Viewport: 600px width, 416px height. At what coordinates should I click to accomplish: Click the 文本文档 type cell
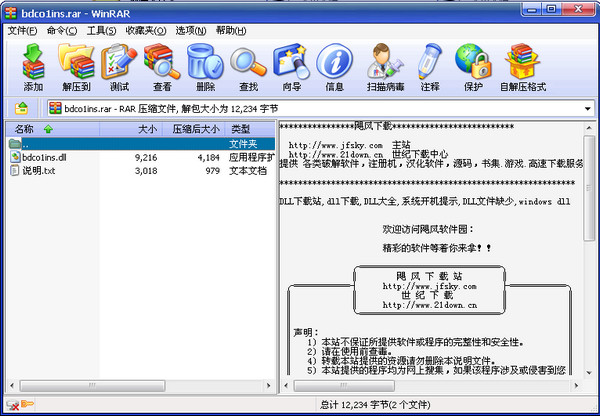pyautogui.click(x=248, y=171)
